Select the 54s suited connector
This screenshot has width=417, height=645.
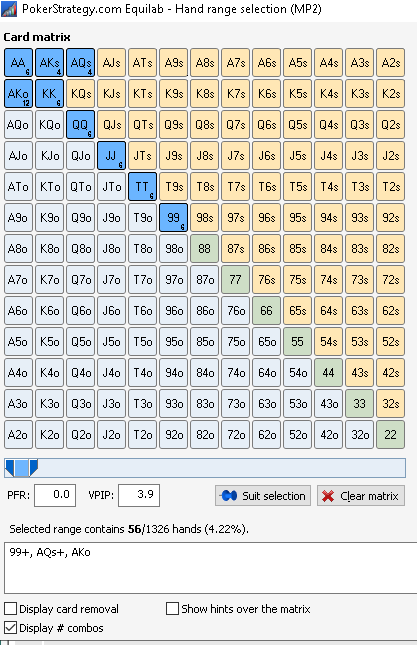pyautogui.click(x=329, y=341)
